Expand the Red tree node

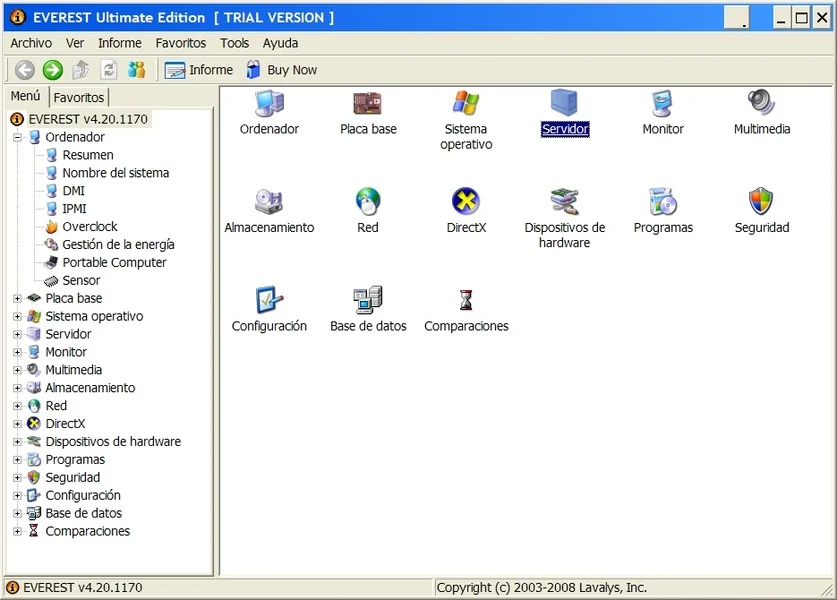point(18,406)
